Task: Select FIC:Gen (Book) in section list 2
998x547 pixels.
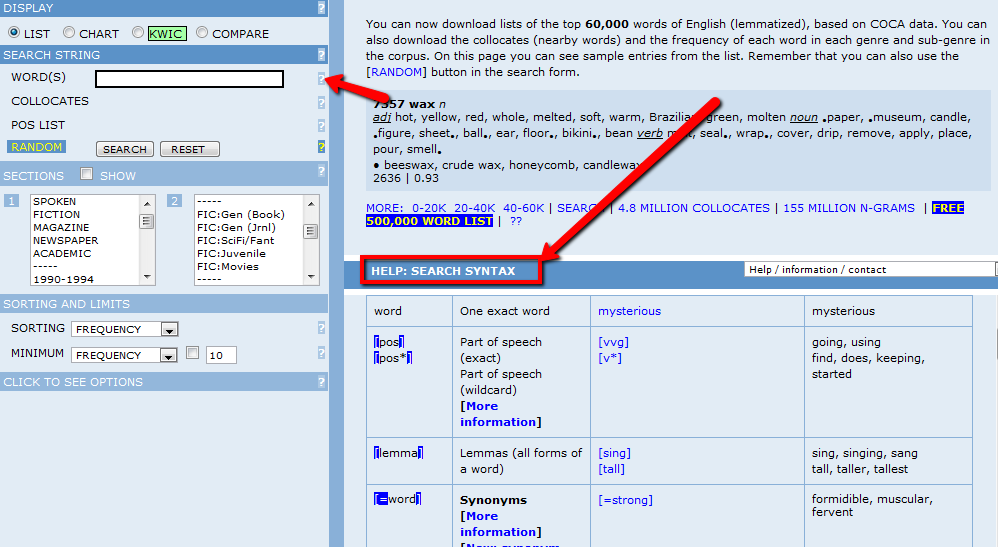Action: tap(241, 215)
